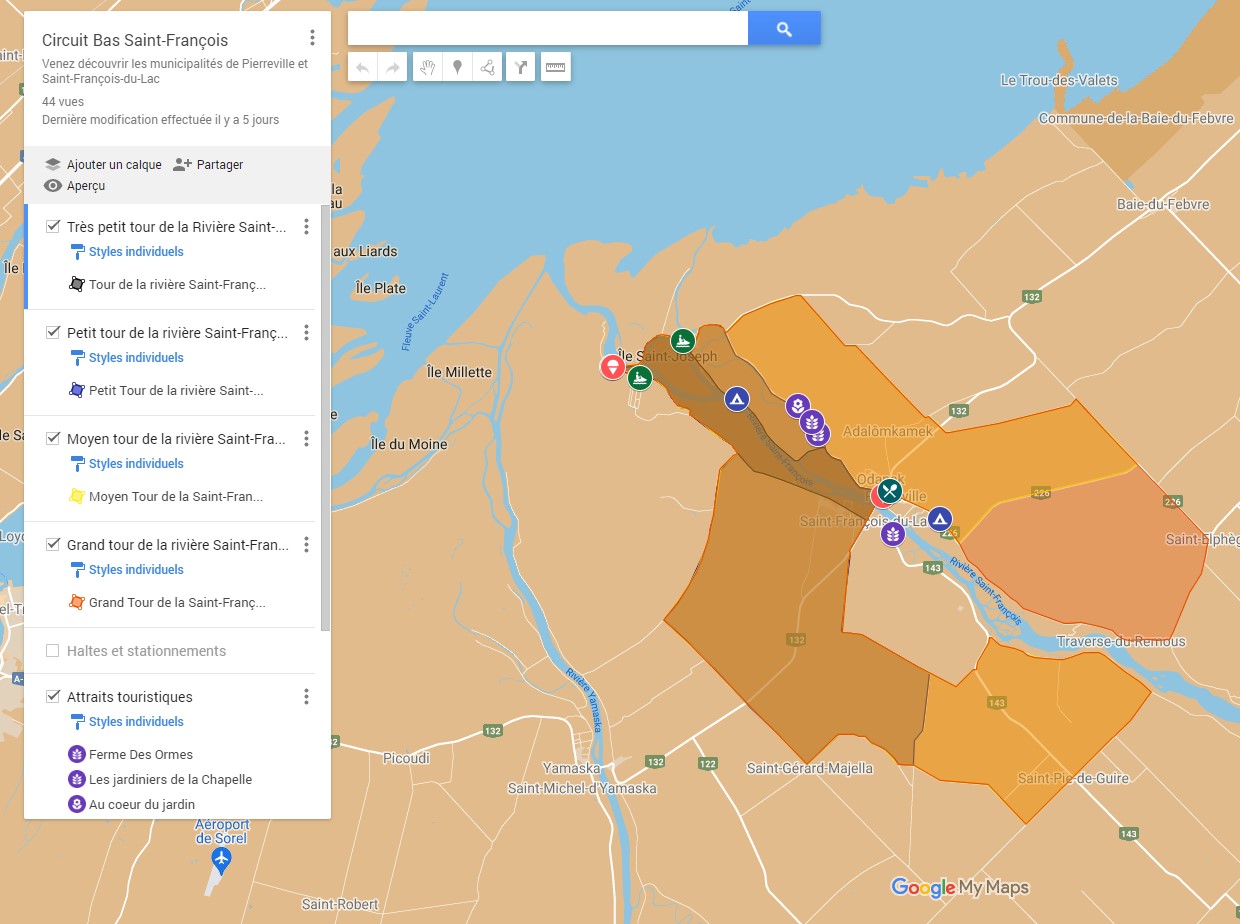Open the map title three-dot options menu
This screenshot has height=924, width=1240.
(312, 38)
